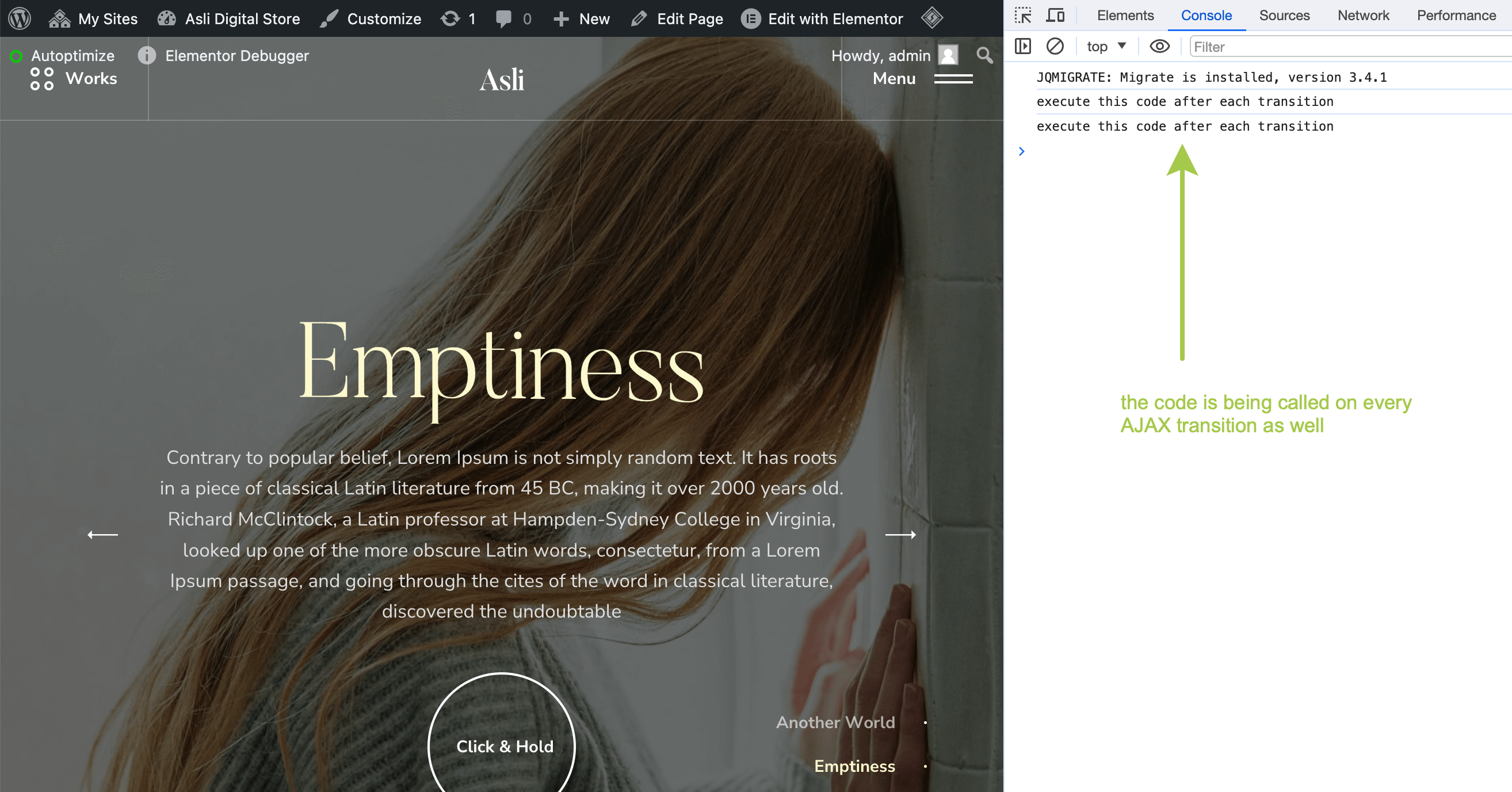Click the live expression eye icon

point(1159,47)
